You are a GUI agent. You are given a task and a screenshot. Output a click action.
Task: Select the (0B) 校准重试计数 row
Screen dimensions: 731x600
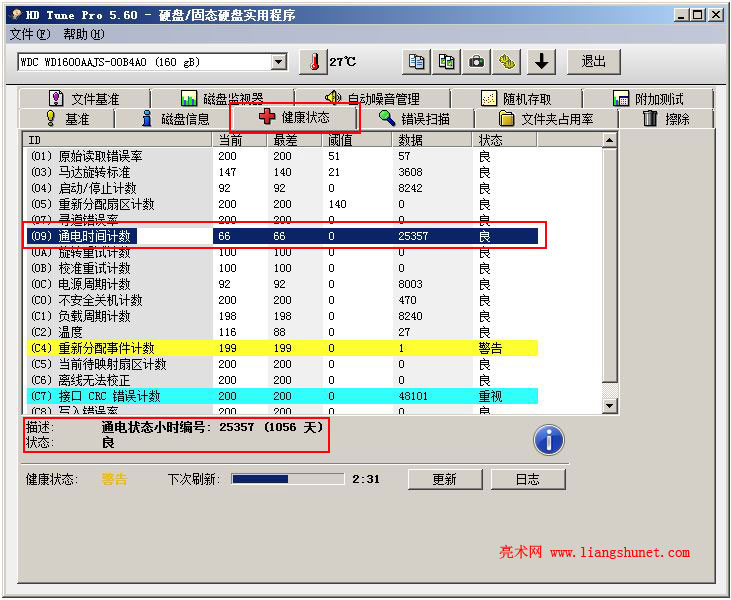[x=282, y=268]
